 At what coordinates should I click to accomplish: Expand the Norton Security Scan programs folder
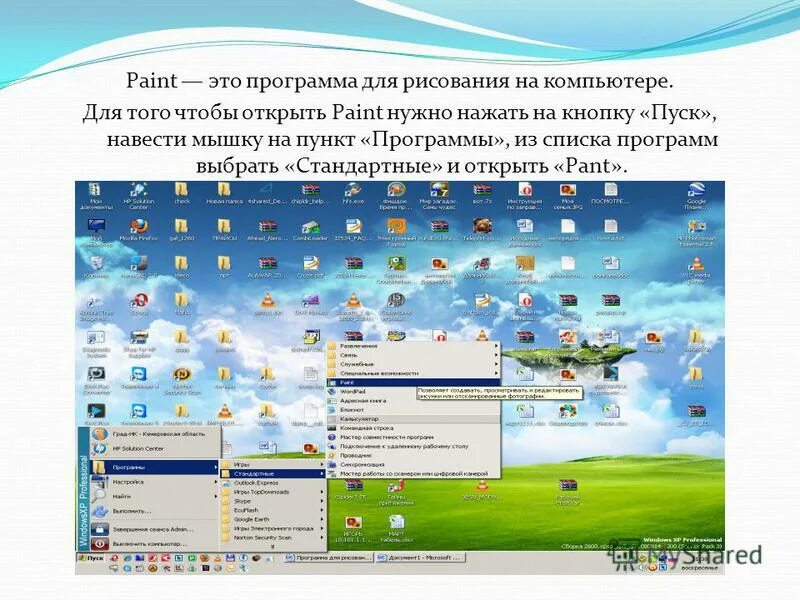coord(273,537)
